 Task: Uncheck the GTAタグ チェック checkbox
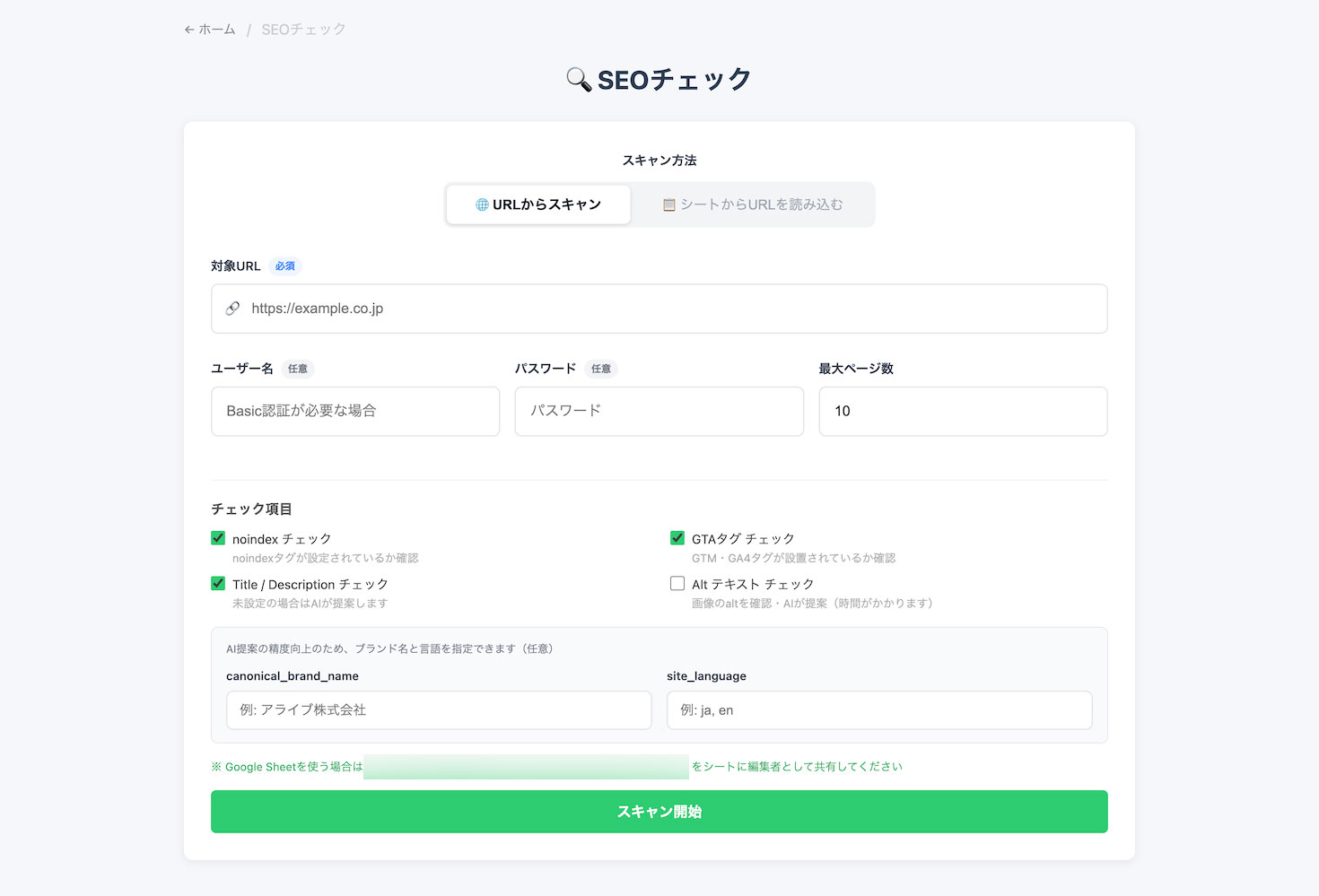pyautogui.click(x=677, y=538)
